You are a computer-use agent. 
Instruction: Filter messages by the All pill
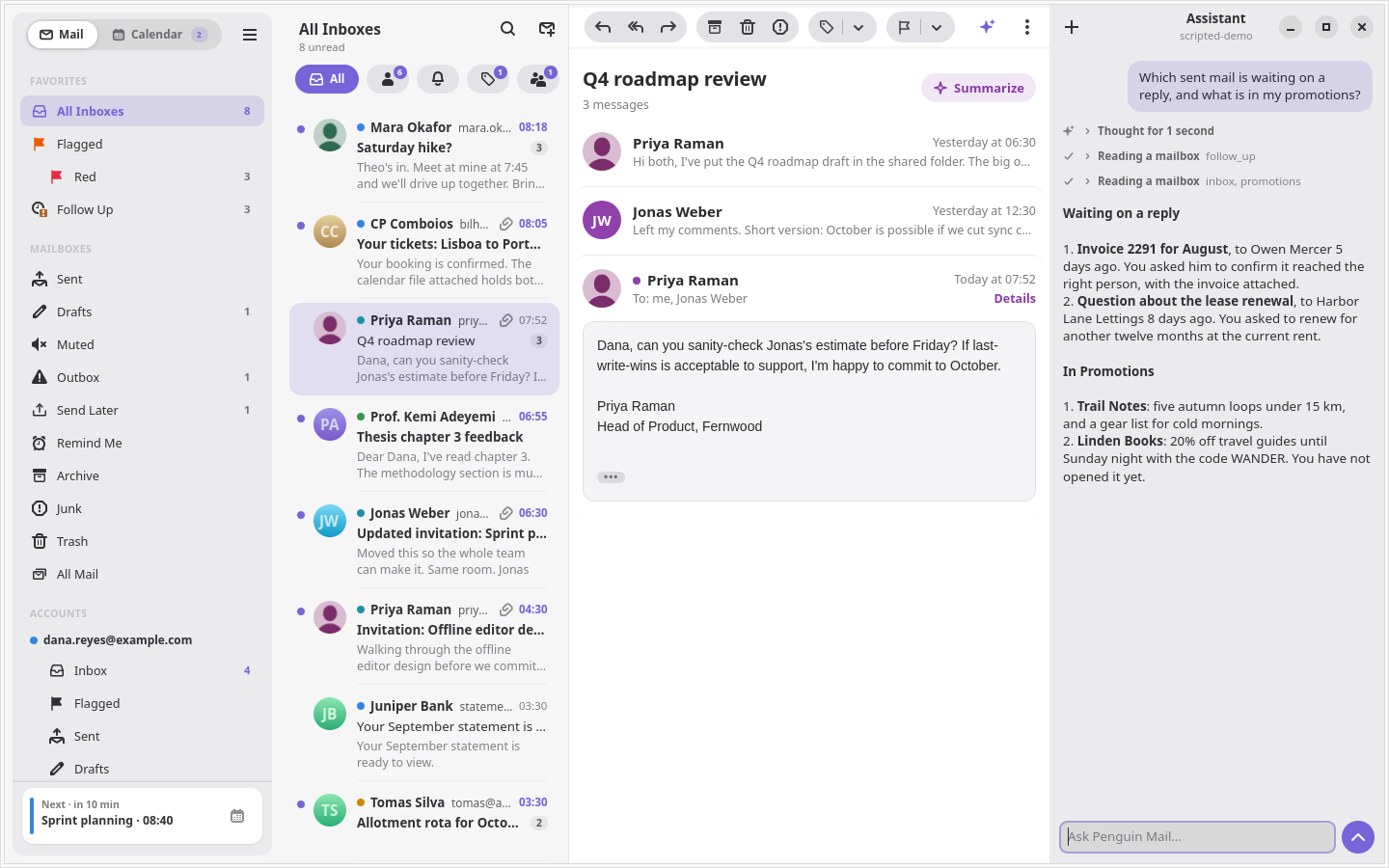click(327, 79)
